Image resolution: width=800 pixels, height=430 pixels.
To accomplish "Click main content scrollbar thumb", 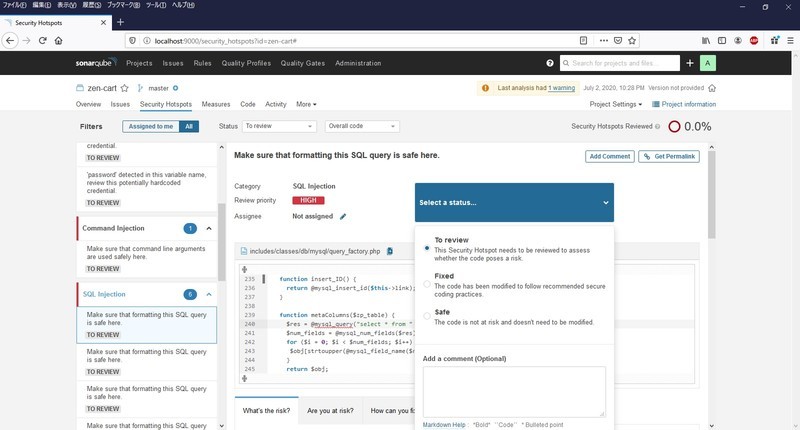I will tap(712, 195).
